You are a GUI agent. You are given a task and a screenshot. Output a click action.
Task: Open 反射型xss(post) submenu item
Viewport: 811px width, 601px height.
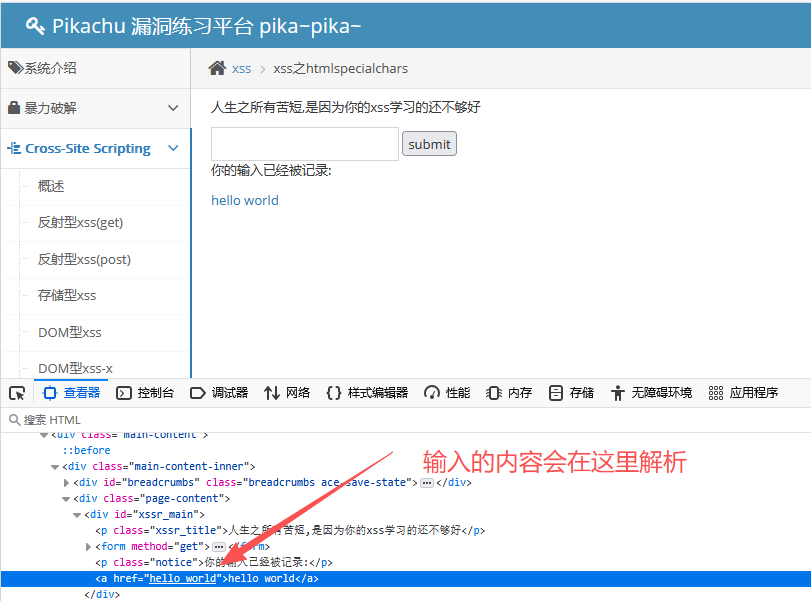pos(84,259)
